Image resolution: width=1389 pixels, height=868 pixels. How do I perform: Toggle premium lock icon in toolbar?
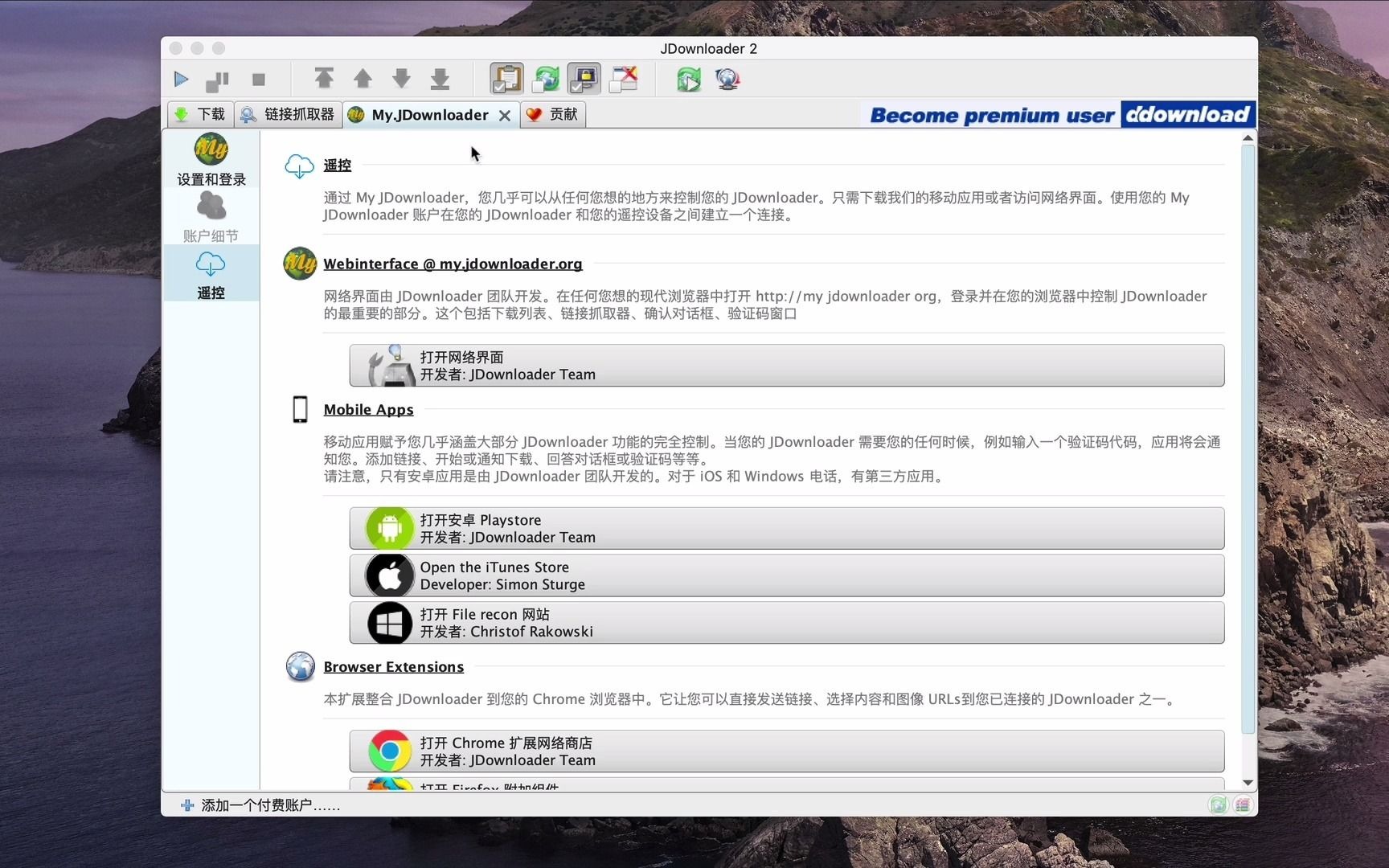tap(584, 79)
